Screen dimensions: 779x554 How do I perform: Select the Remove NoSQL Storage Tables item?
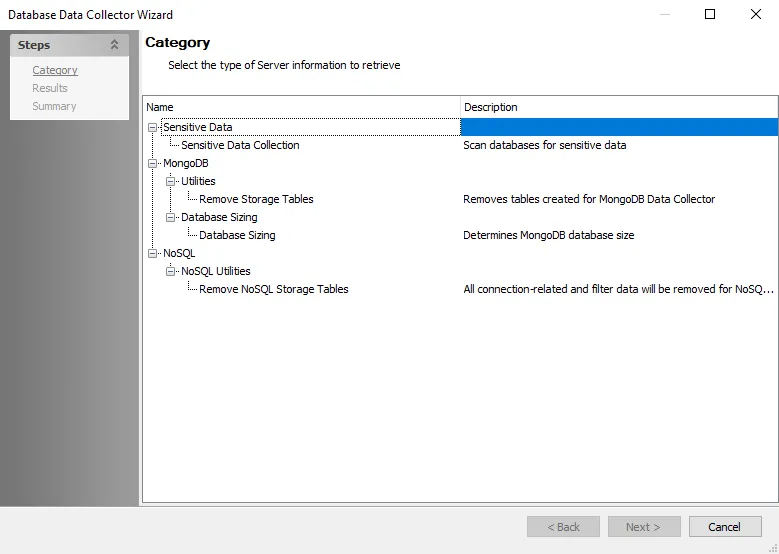coord(274,289)
